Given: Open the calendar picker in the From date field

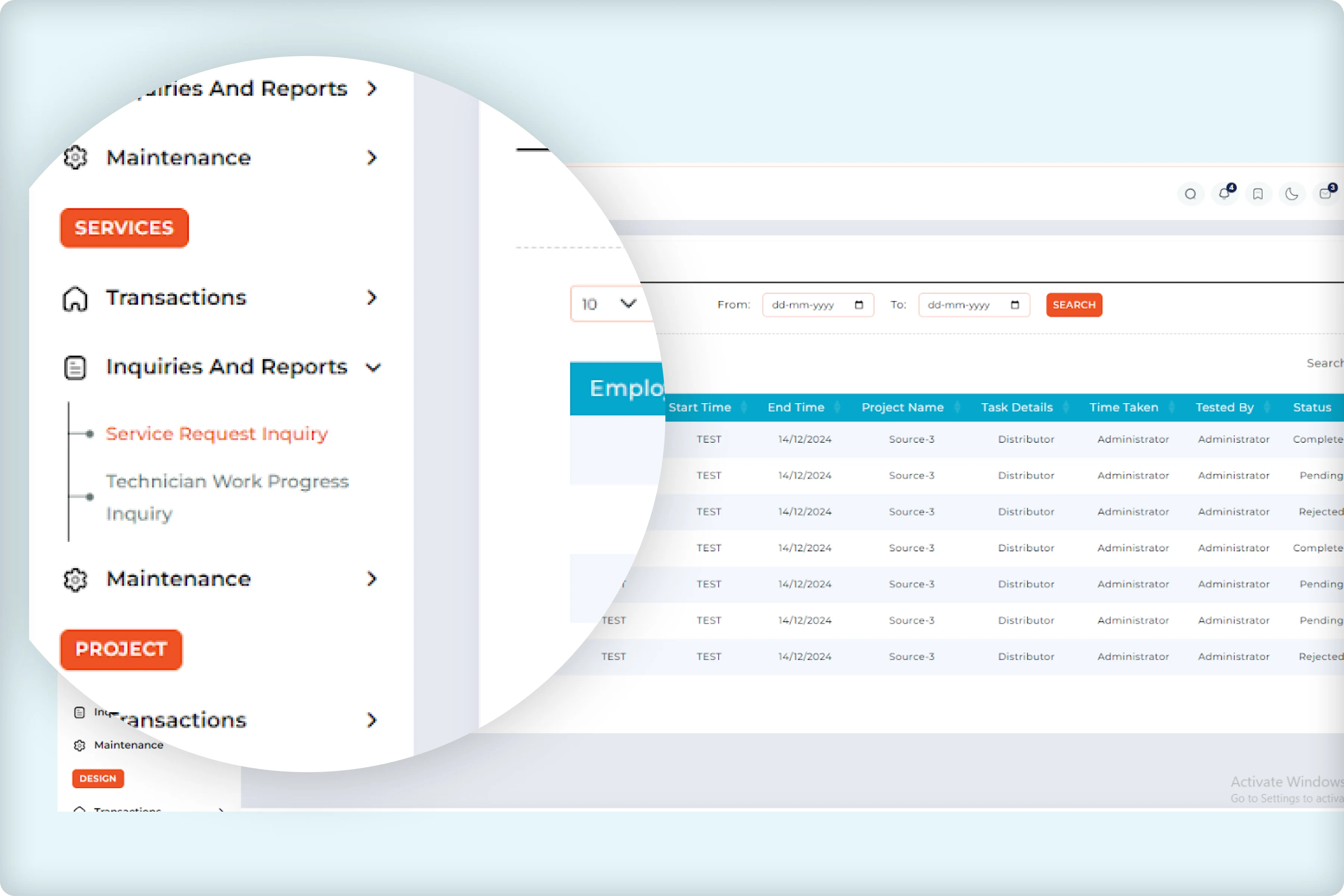Looking at the screenshot, I should coord(859,305).
